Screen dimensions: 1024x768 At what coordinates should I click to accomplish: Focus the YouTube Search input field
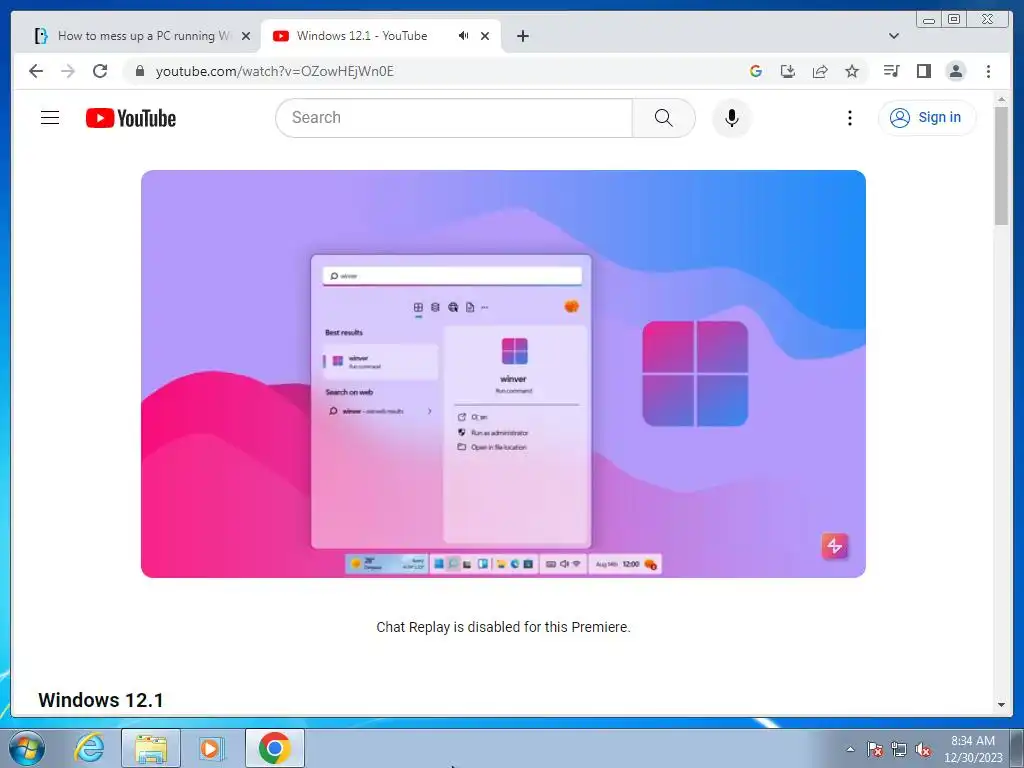[454, 118]
